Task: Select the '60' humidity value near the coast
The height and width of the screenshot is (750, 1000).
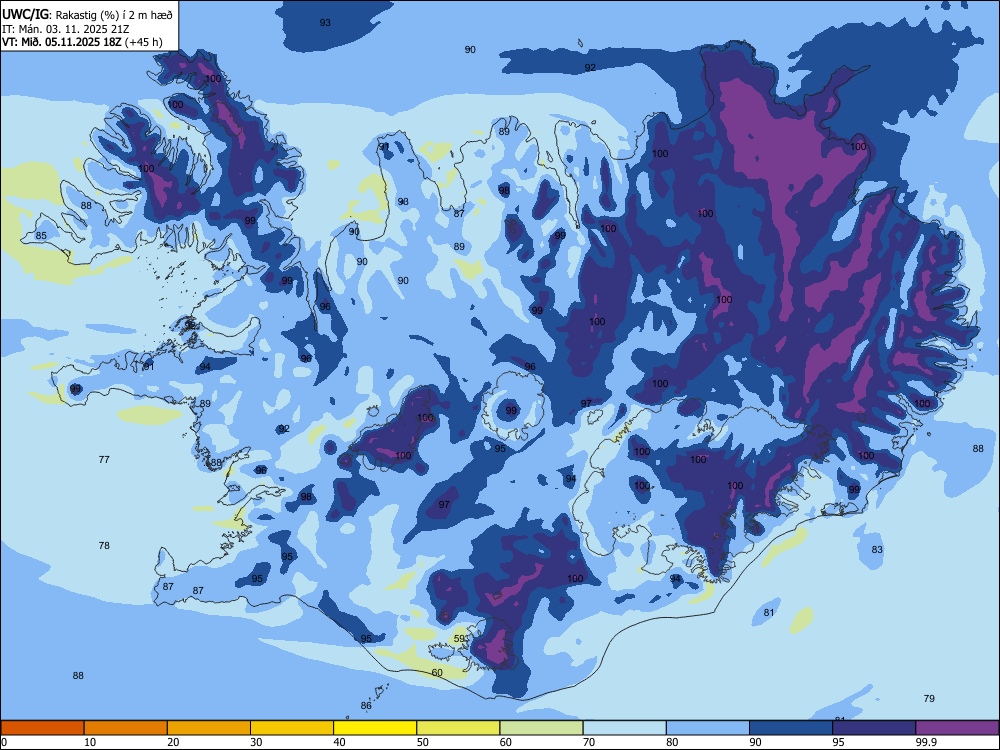Action: coord(437,672)
